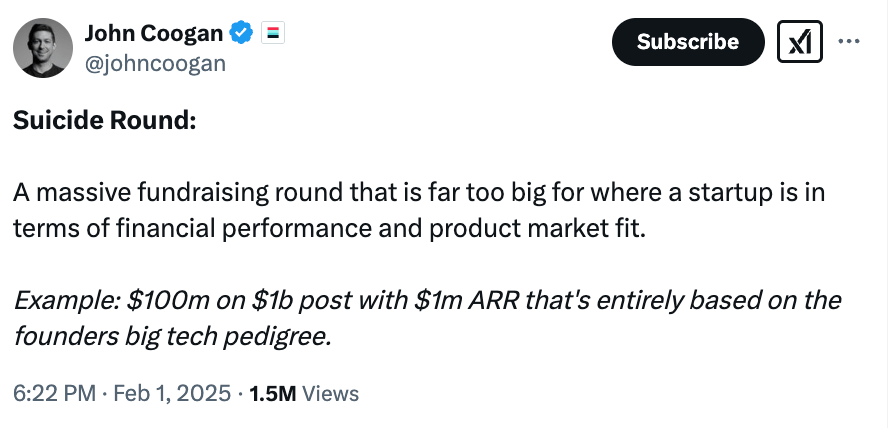
Task: Click the italic word "Example:"
Action: (x=66, y=300)
